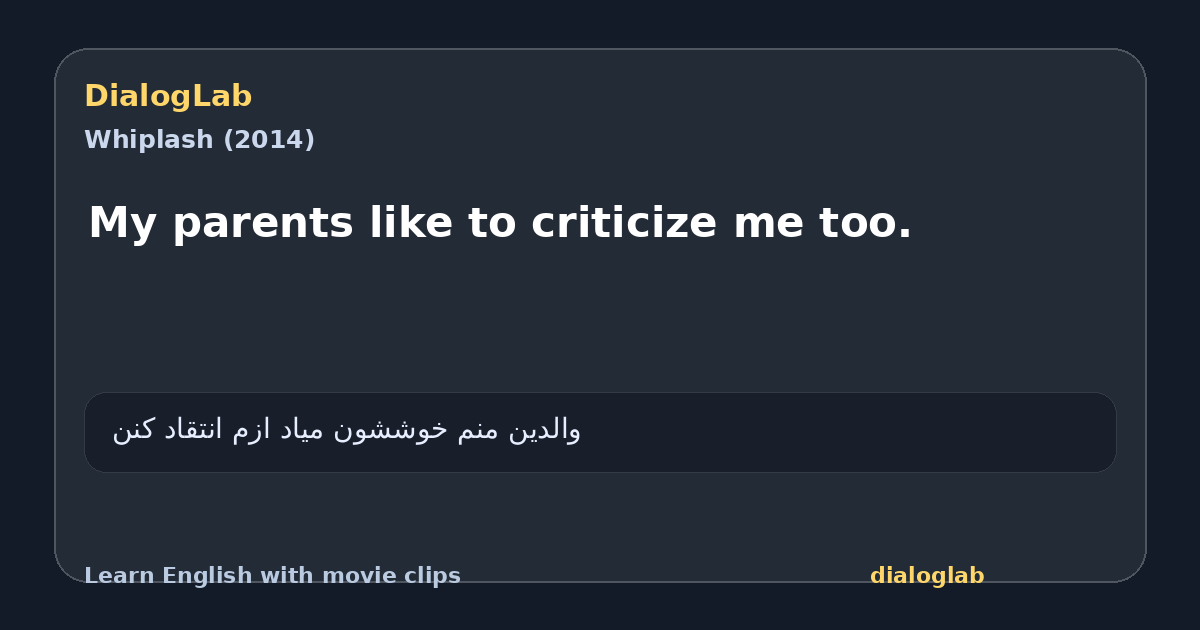The height and width of the screenshot is (630, 1200).
Task: Click the Persian translation box
Action: point(600,432)
